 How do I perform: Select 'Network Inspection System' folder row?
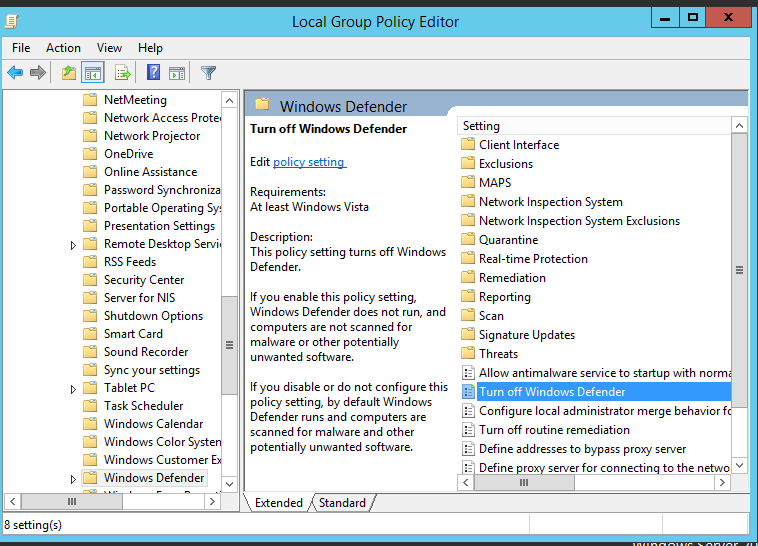click(x=551, y=202)
